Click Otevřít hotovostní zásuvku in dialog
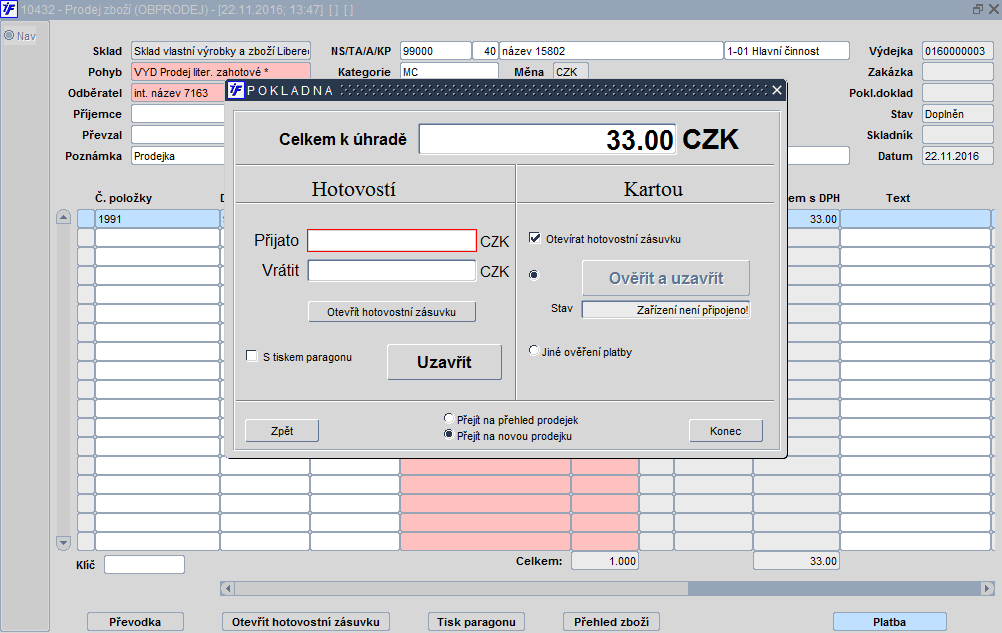1002x633 pixels. [392, 312]
